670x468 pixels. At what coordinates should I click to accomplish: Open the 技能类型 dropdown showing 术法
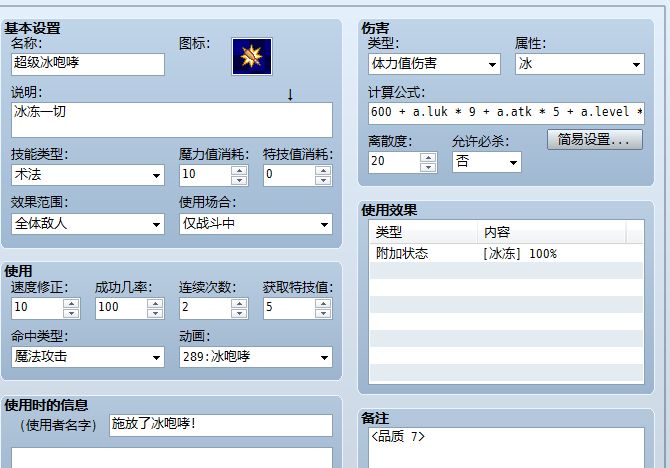(88, 175)
